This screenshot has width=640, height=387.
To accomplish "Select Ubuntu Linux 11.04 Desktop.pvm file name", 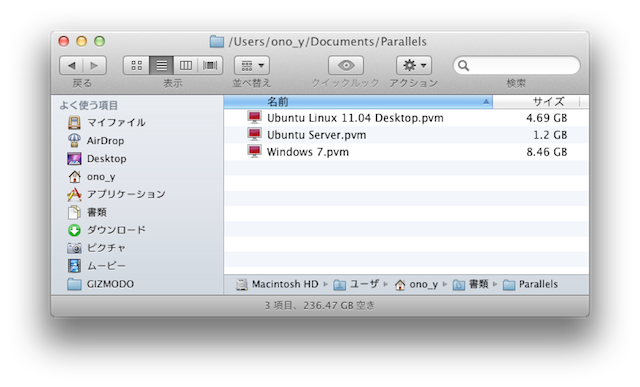I will 355,118.
